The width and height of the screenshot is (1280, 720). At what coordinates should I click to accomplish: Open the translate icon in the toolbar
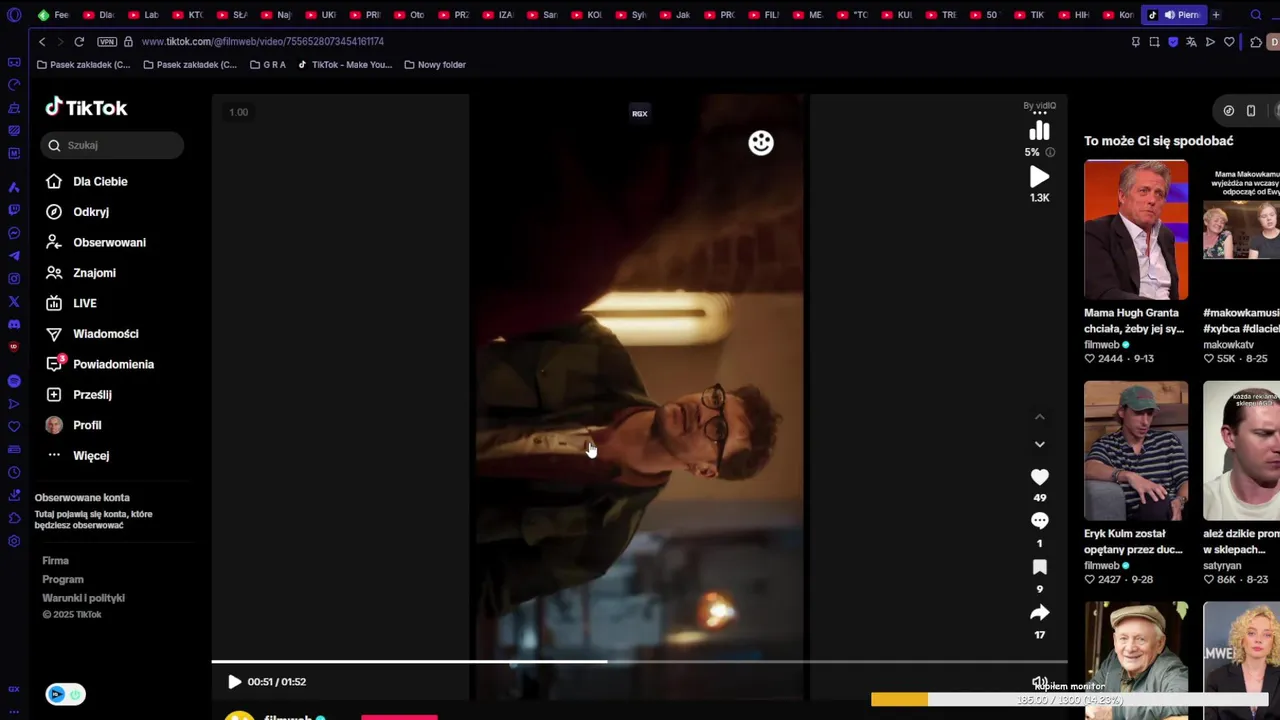point(1191,42)
